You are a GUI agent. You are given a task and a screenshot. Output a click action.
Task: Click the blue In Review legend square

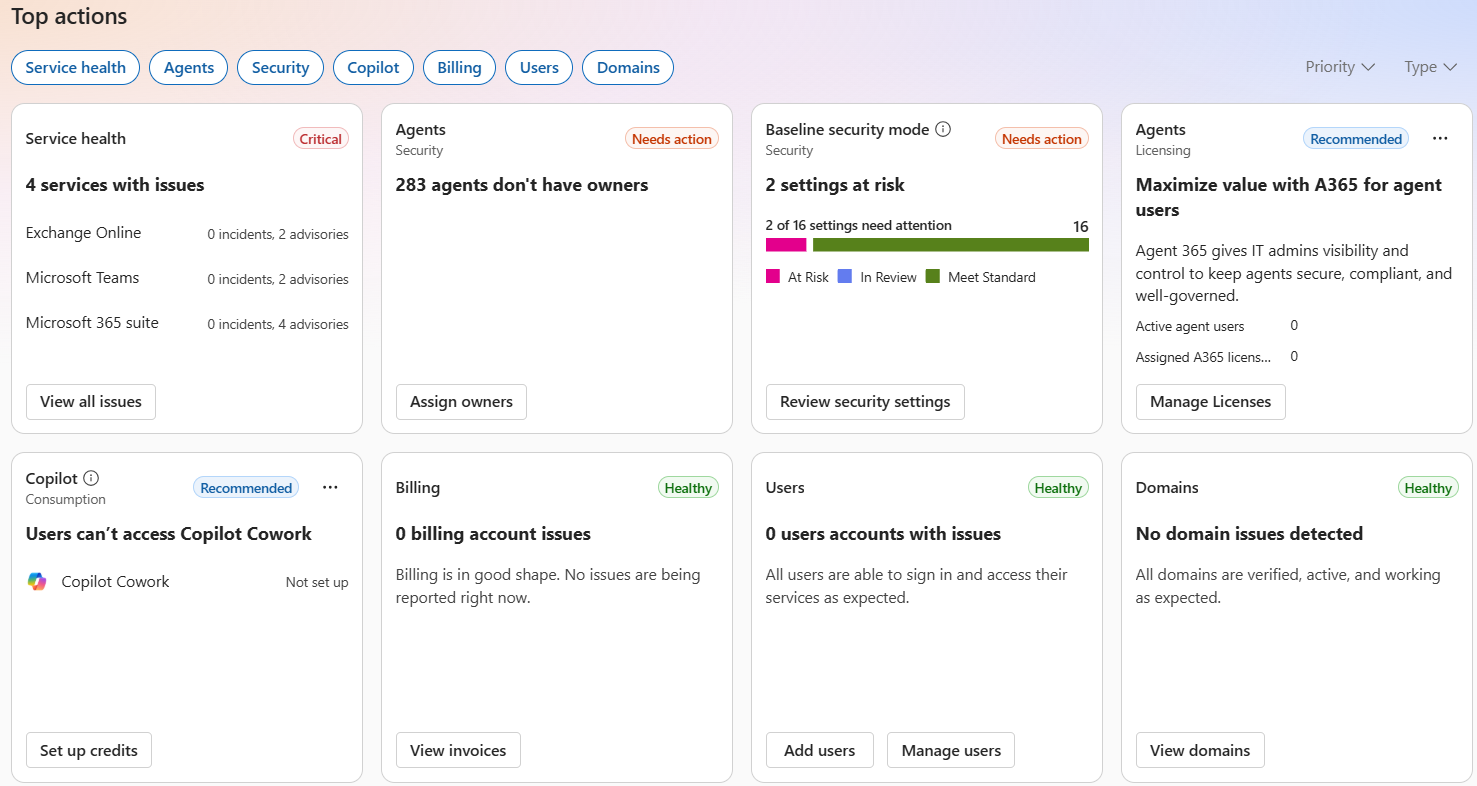tap(845, 277)
